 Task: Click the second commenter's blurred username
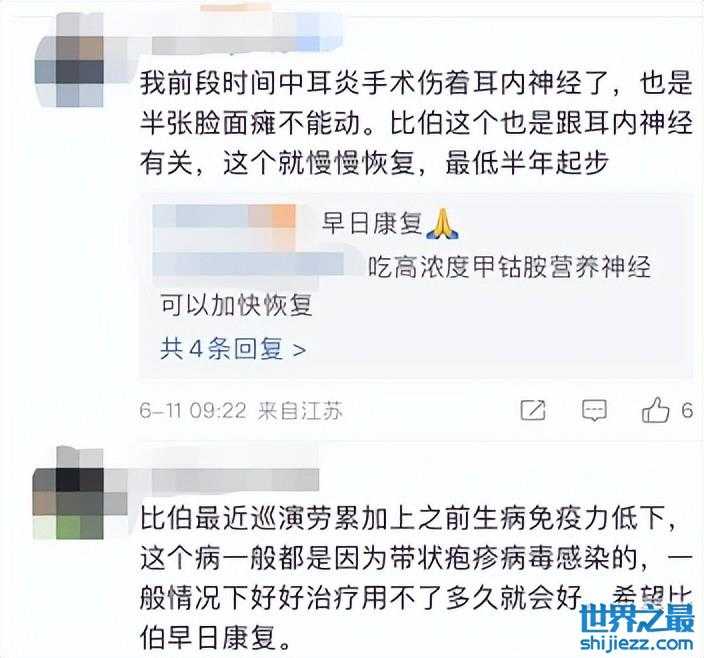pyautogui.click(x=235, y=481)
